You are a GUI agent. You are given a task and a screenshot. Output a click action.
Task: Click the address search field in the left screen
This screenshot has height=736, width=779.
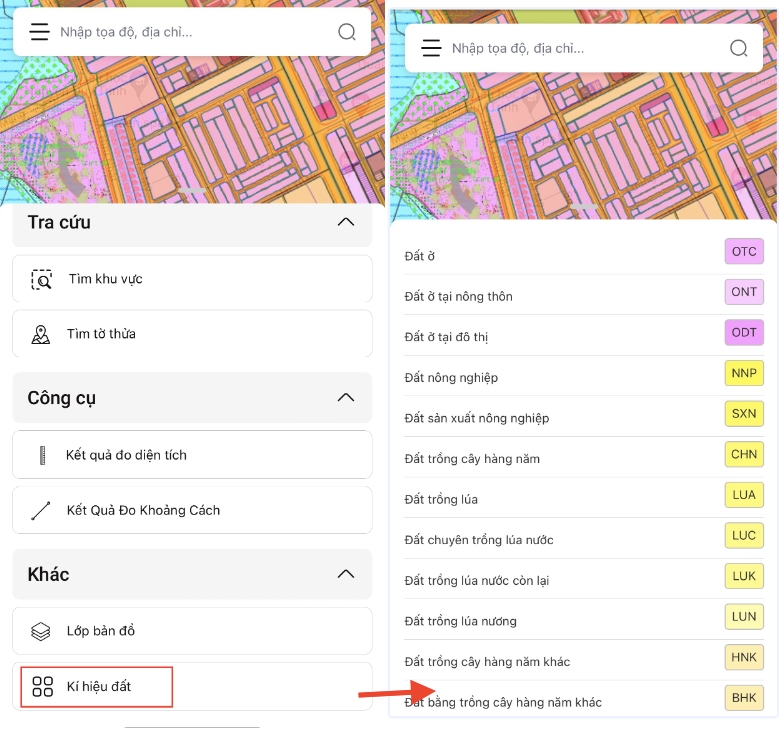(190, 32)
